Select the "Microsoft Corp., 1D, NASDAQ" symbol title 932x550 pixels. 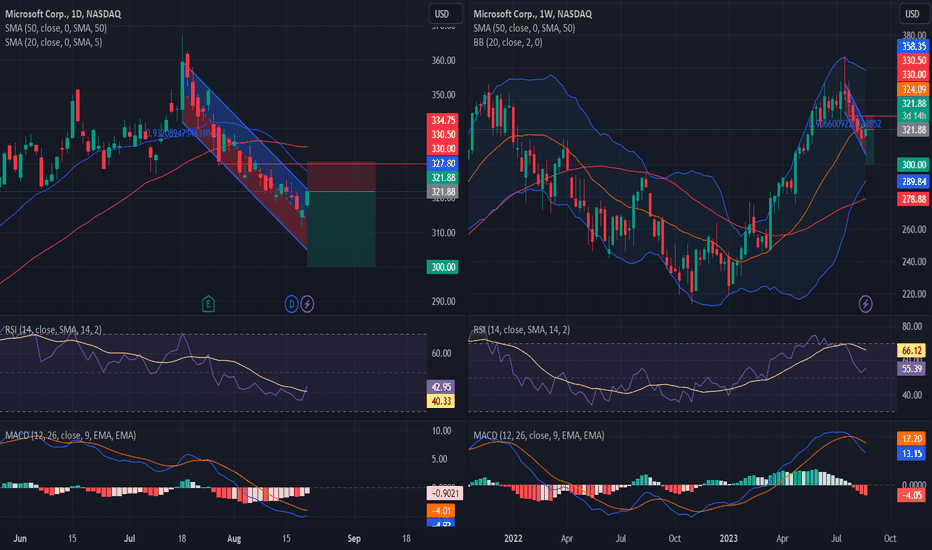pyautogui.click(x=63, y=14)
